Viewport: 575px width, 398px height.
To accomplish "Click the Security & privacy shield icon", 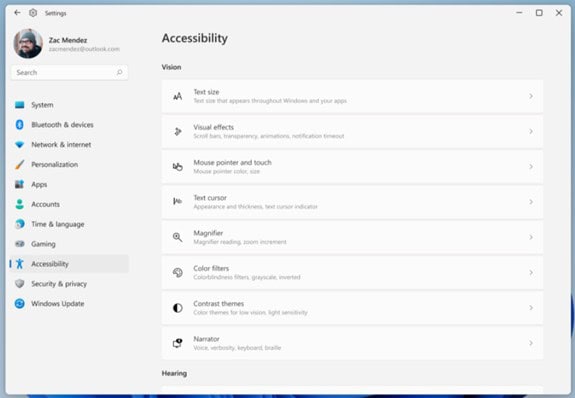I will click(20, 284).
